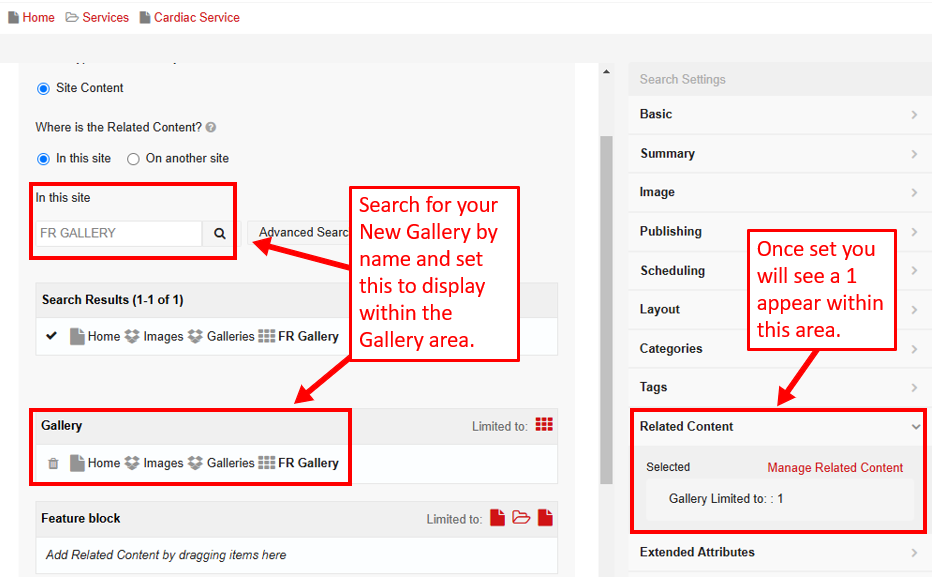Click the FR Gallery grid icon in Gallery block
Image resolution: width=934 pixels, height=584 pixels.
pos(267,463)
